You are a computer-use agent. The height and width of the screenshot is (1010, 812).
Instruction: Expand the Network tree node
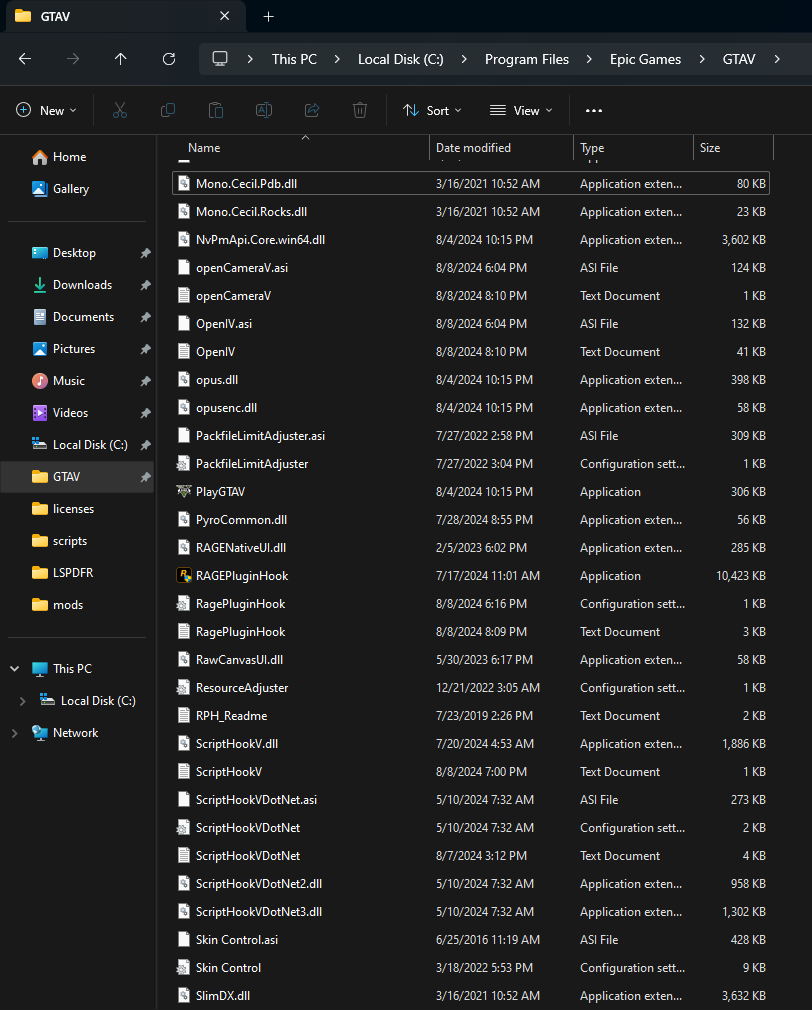pos(14,733)
